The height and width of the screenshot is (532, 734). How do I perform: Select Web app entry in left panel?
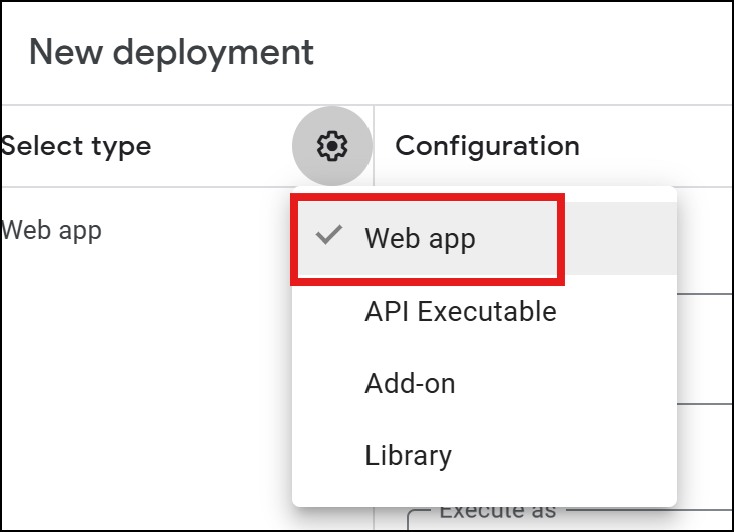click(51, 230)
